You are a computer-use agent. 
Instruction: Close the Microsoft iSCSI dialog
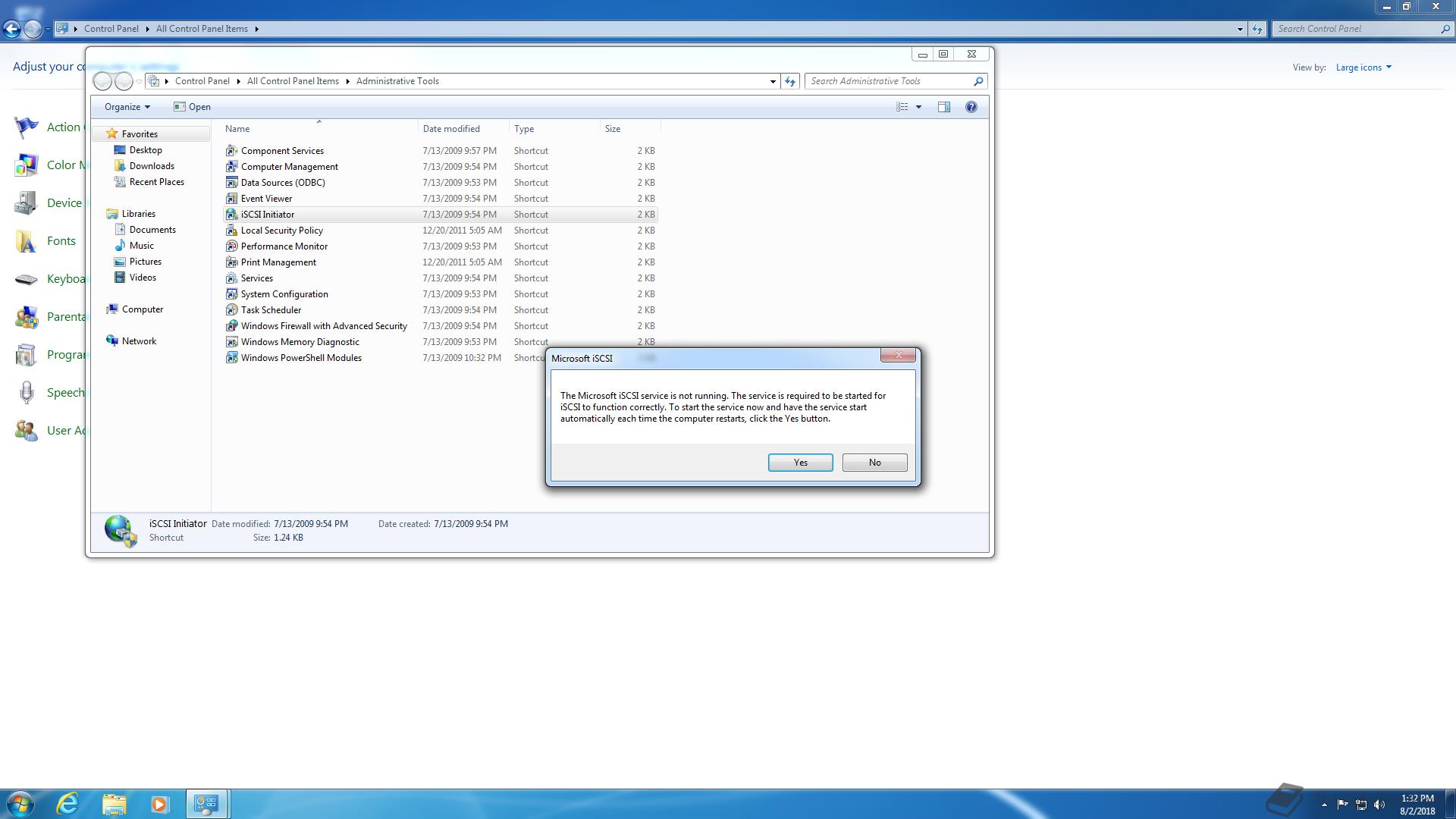click(898, 355)
